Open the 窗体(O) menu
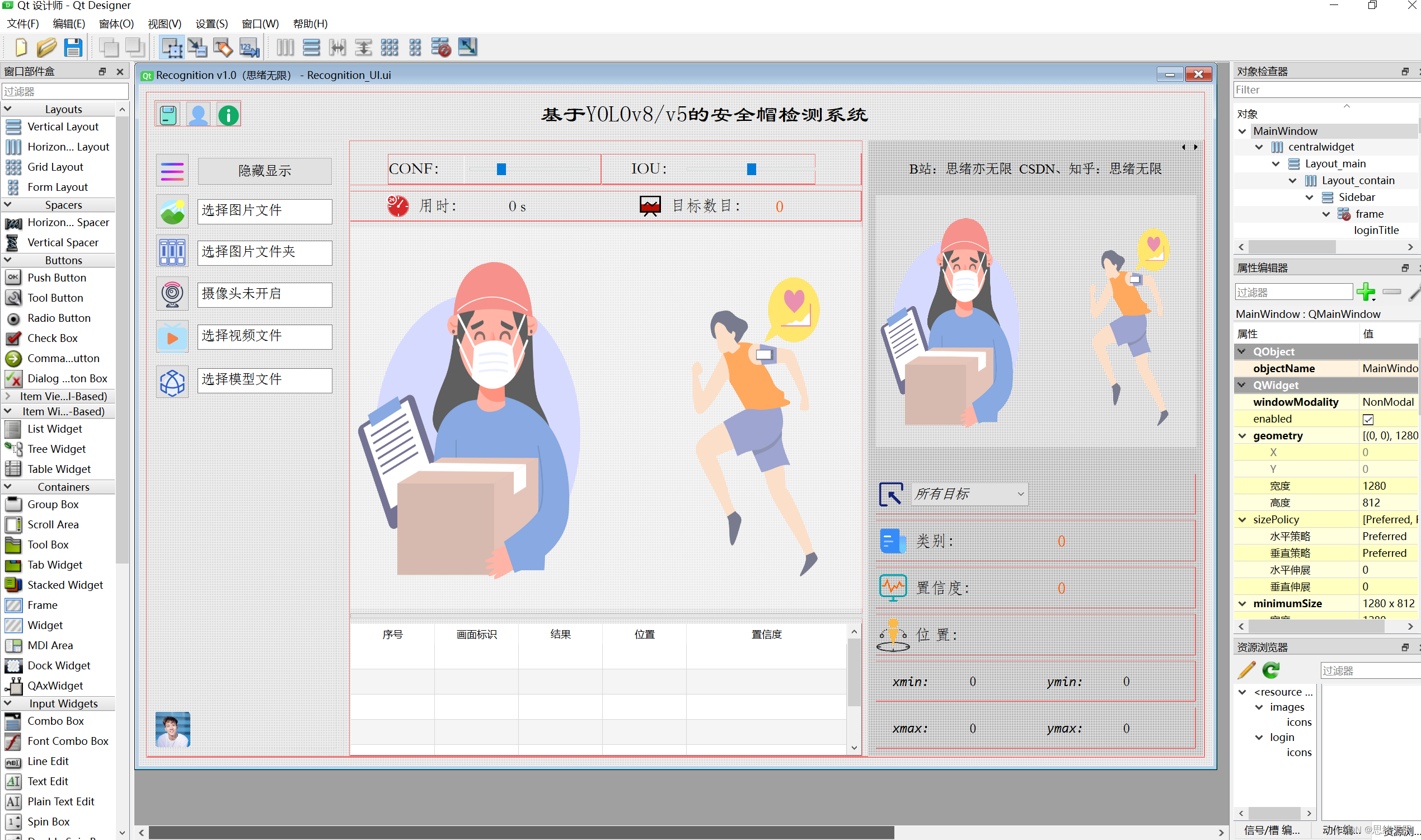The width and height of the screenshot is (1421, 840). [x=116, y=24]
